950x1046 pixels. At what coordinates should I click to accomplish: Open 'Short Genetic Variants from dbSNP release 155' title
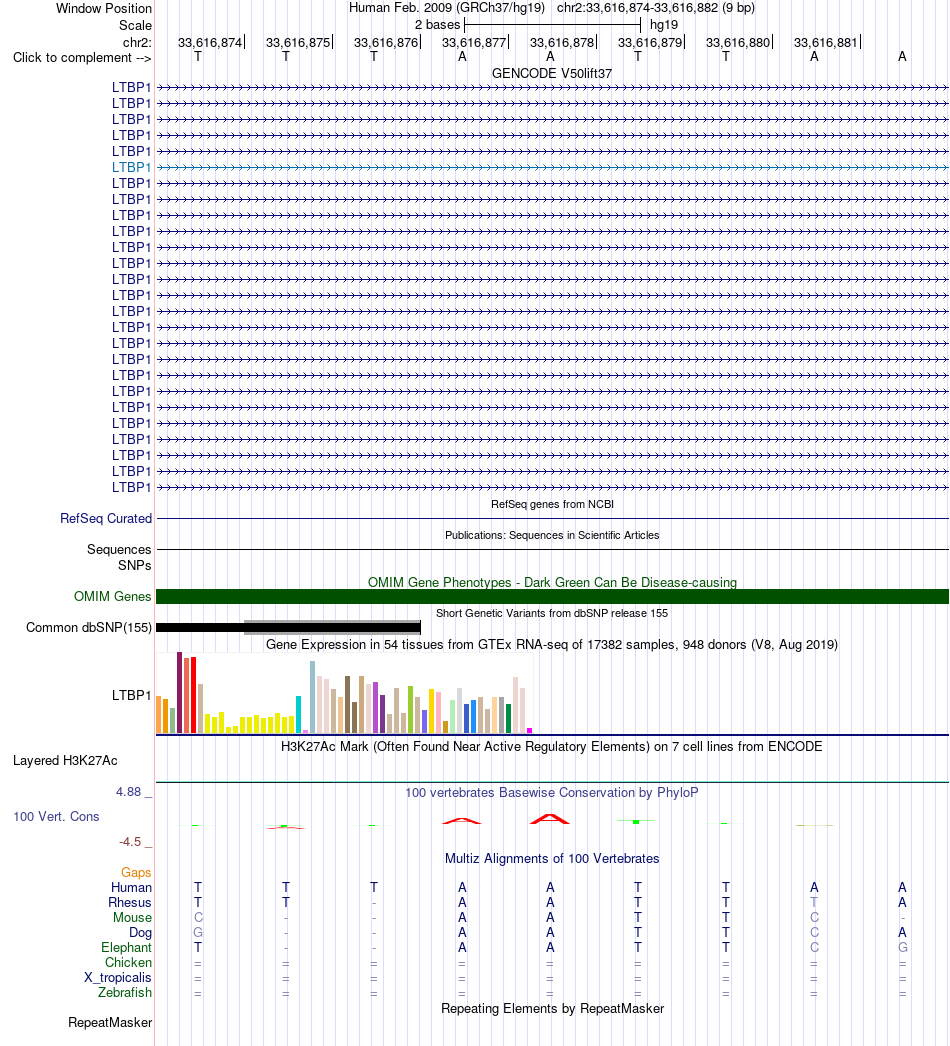552,613
